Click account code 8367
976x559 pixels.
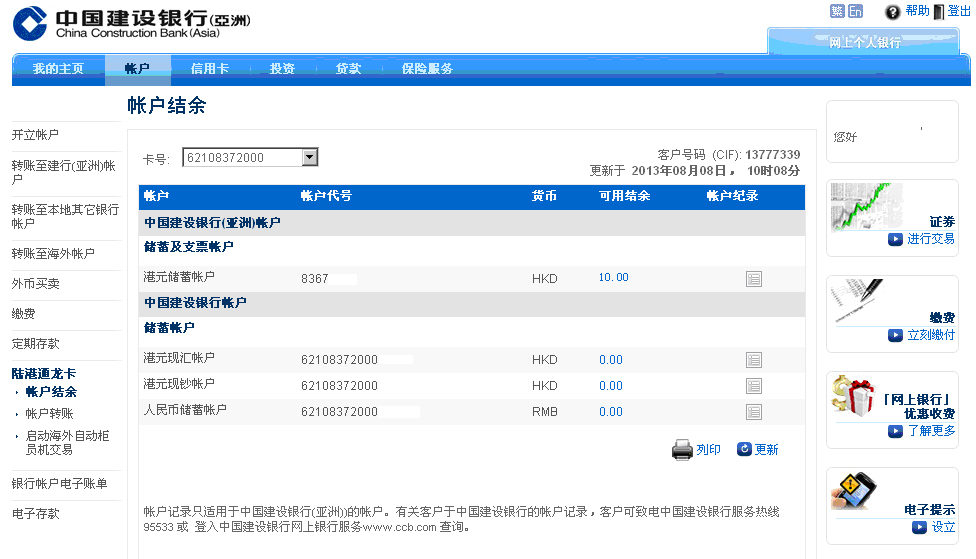coord(314,279)
